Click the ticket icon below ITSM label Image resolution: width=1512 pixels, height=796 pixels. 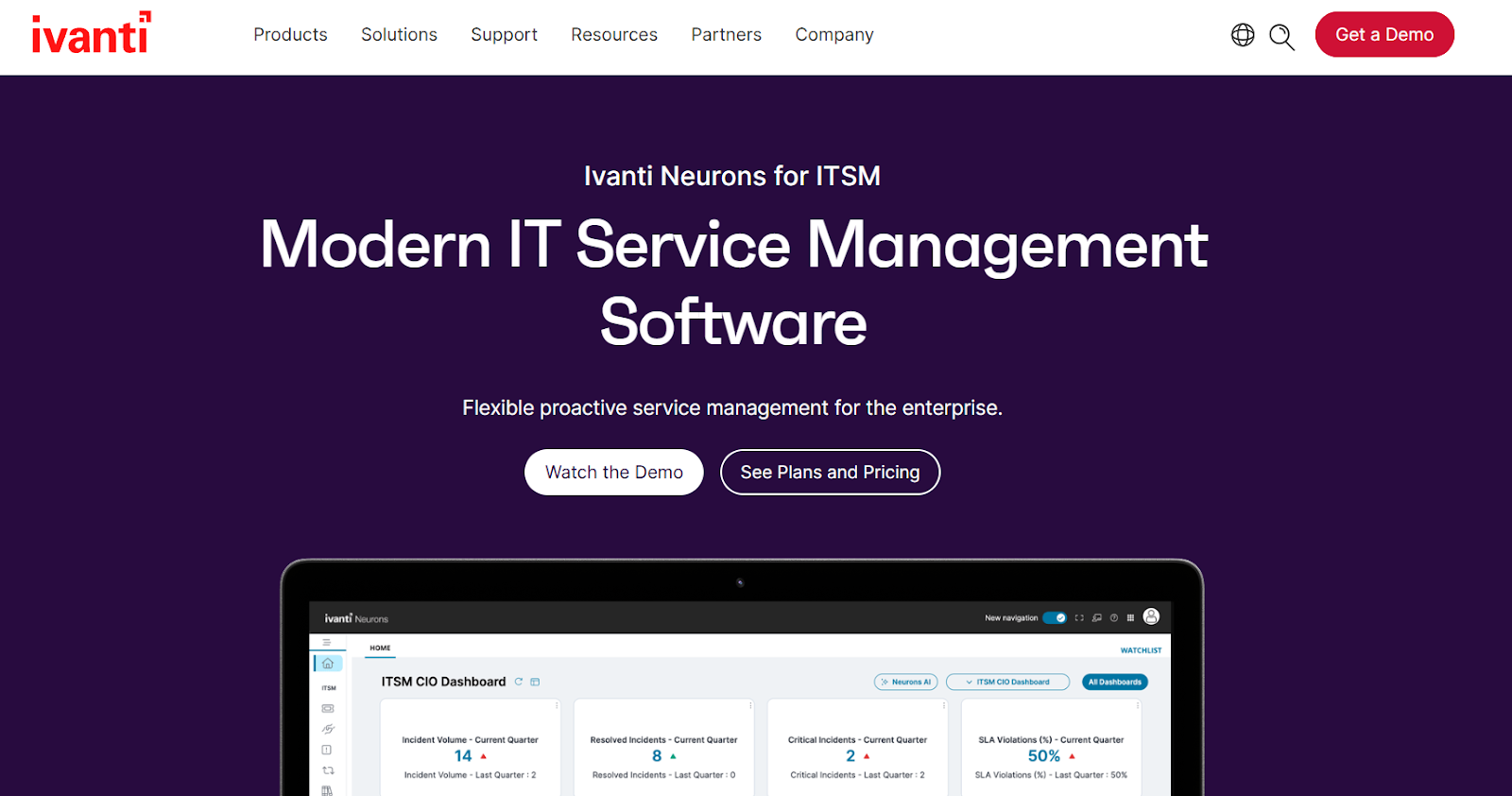pyautogui.click(x=328, y=708)
